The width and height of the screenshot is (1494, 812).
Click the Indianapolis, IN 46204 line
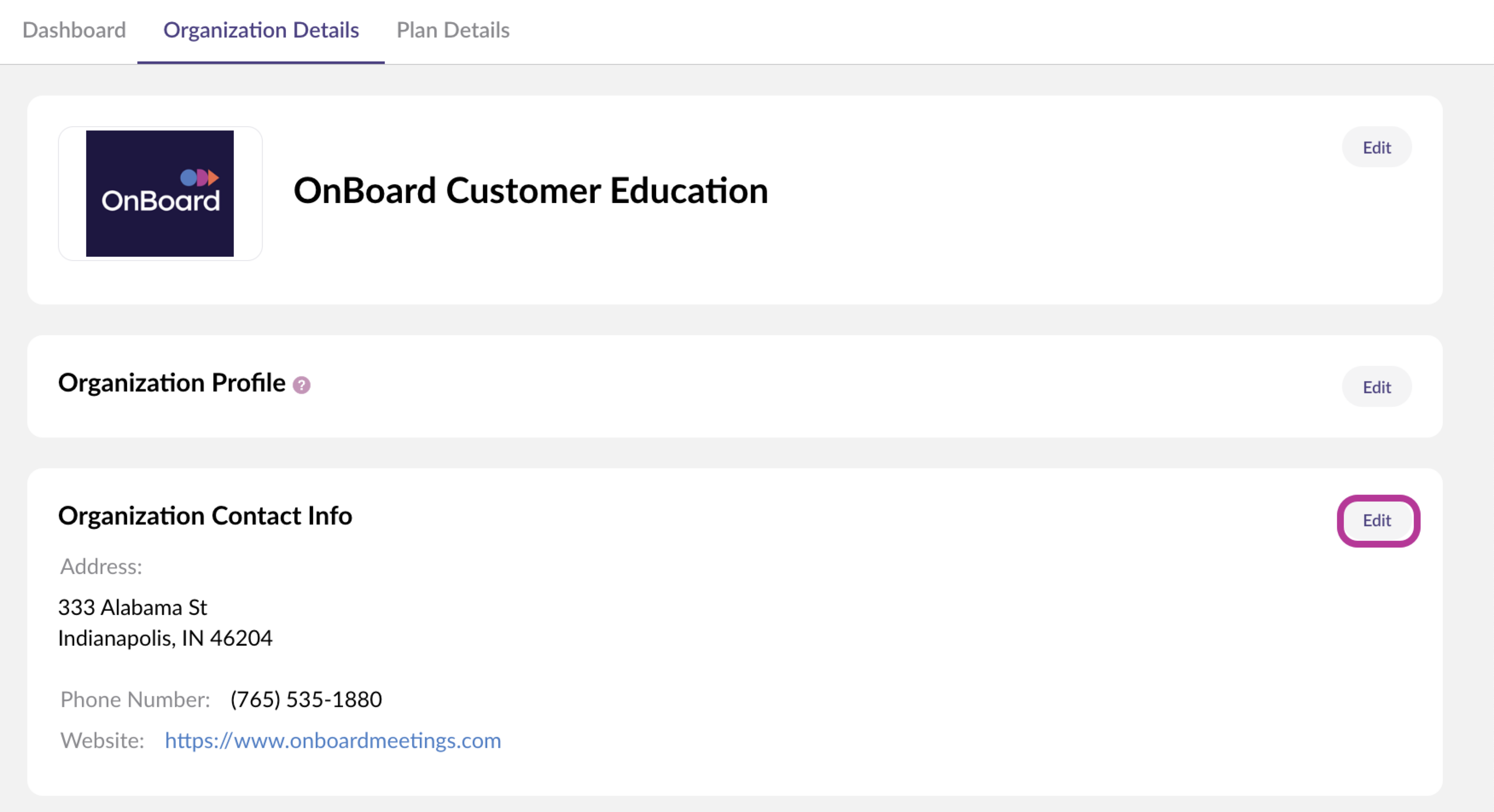165,638
